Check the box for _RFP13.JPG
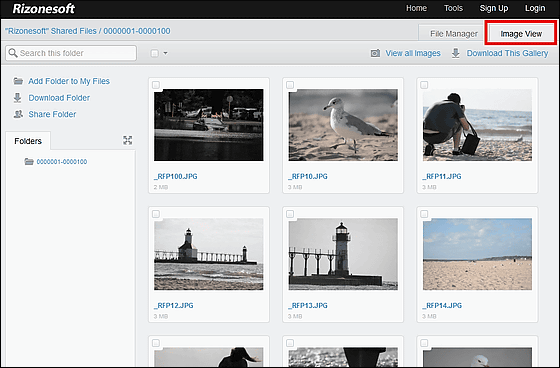Image resolution: width=560 pixels, height=368 pixels. 290,214
